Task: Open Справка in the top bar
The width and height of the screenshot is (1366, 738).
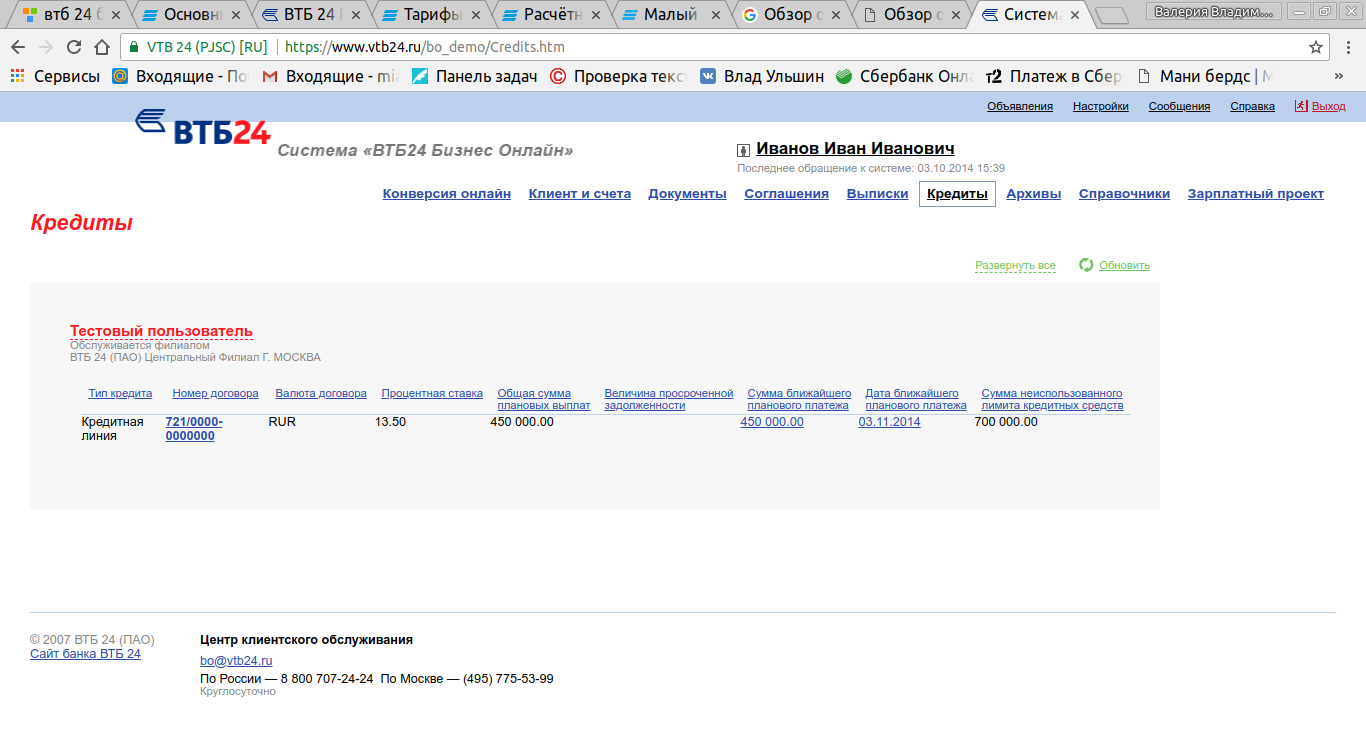Action: [x=1252, y=106]
